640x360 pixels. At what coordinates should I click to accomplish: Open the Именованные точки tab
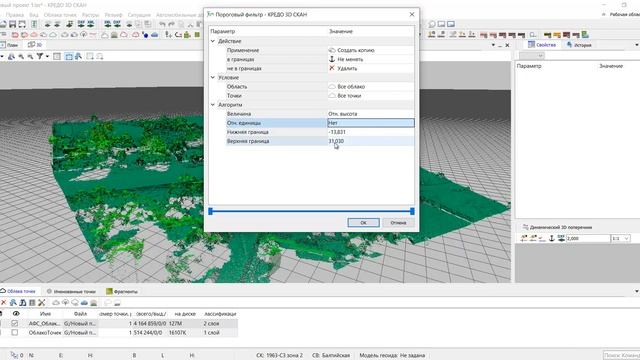pos(71,291)
